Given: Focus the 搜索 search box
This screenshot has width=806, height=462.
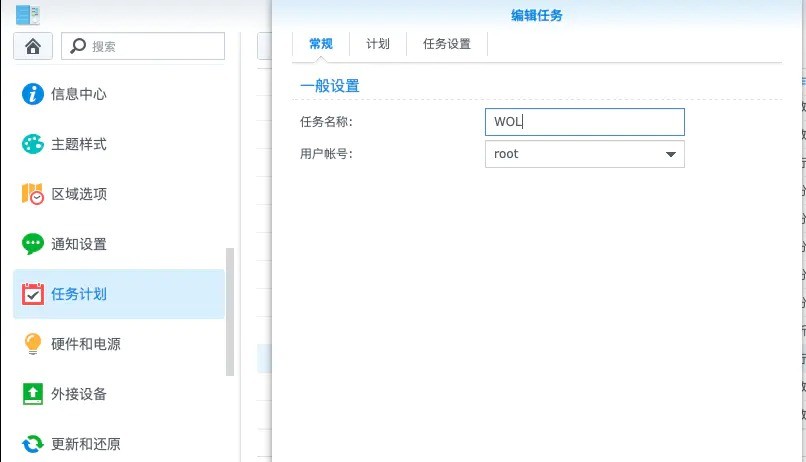Looking at the screenshot, I should (x=143, y=46).
